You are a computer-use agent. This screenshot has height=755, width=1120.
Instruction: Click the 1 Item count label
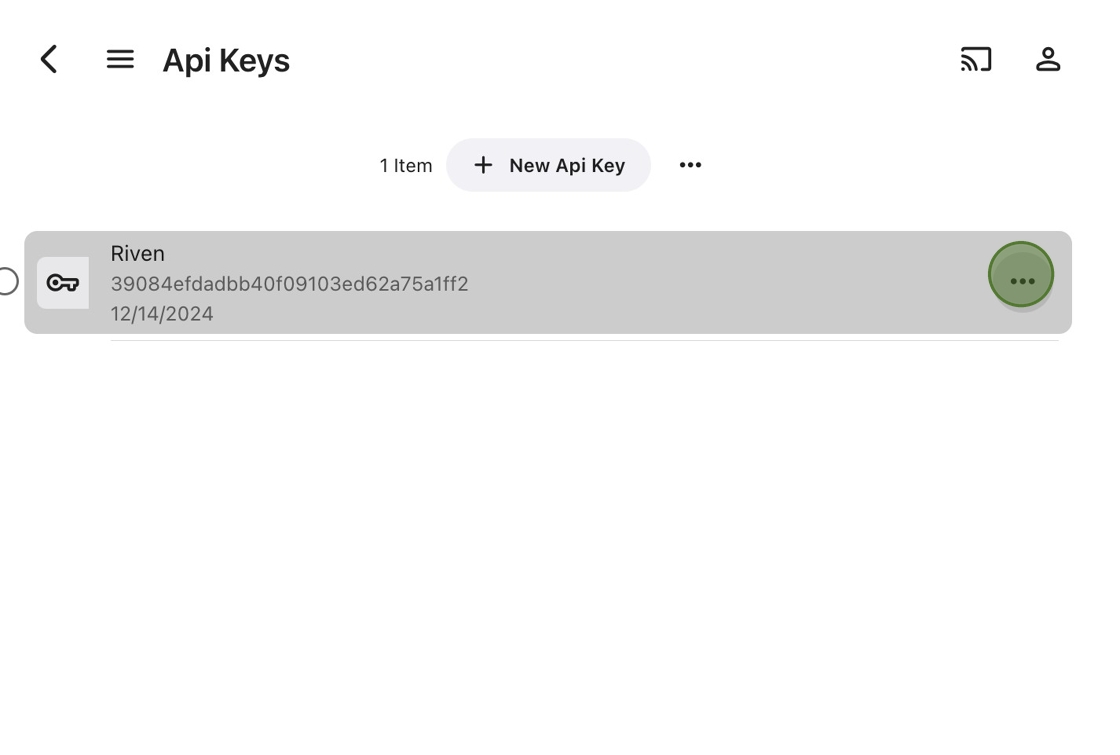click(406, 166)
